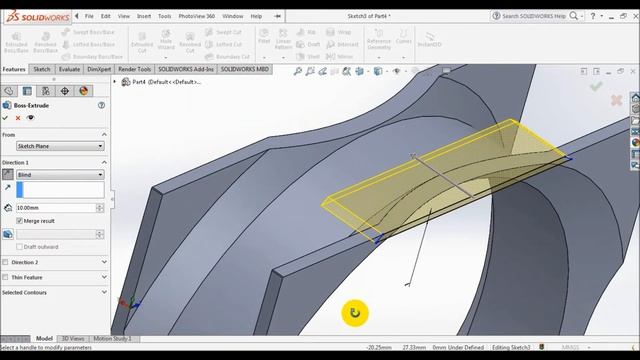
Task: Switch to SOLIDWORKS MBD tab
Action: [x=244, y=69]
